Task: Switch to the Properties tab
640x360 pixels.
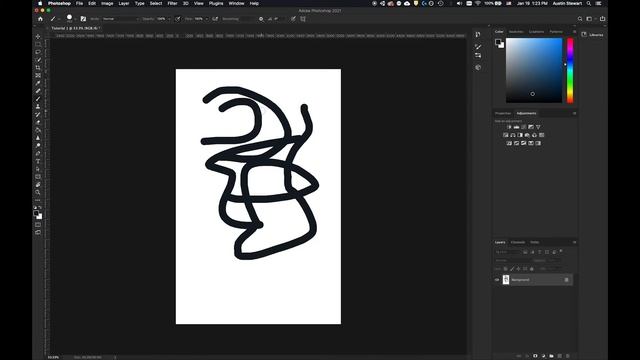Action: pyautogui.click(x=503, y=113)
